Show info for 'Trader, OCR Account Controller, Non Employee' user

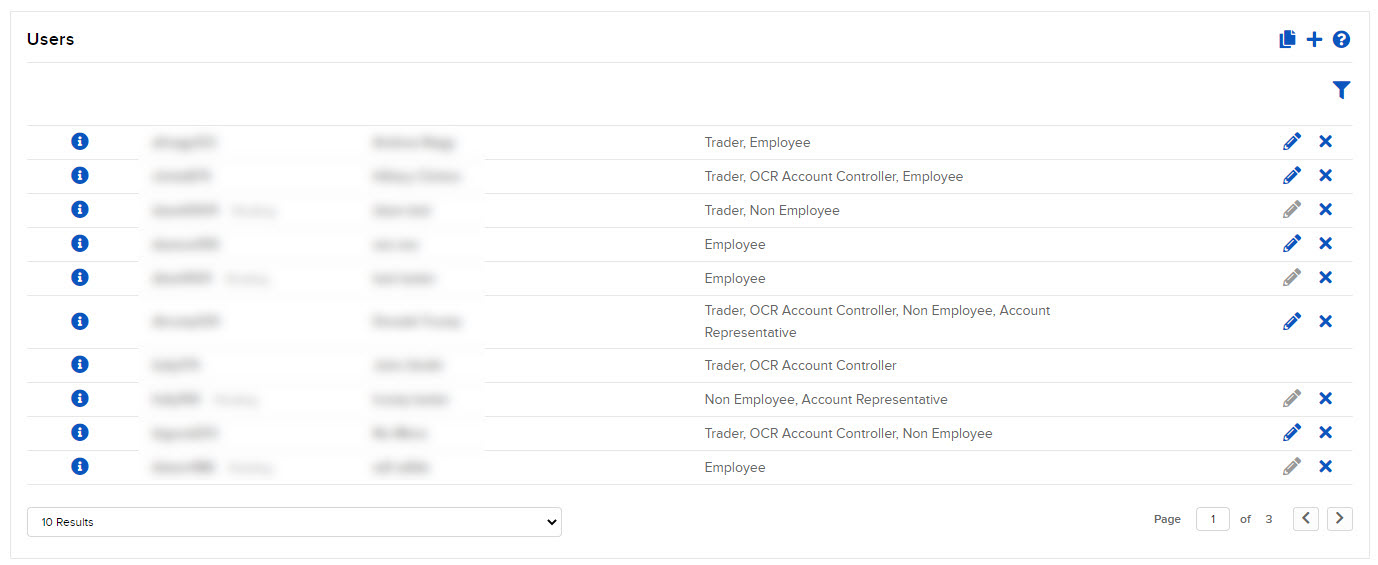click(x=80, y=432)
